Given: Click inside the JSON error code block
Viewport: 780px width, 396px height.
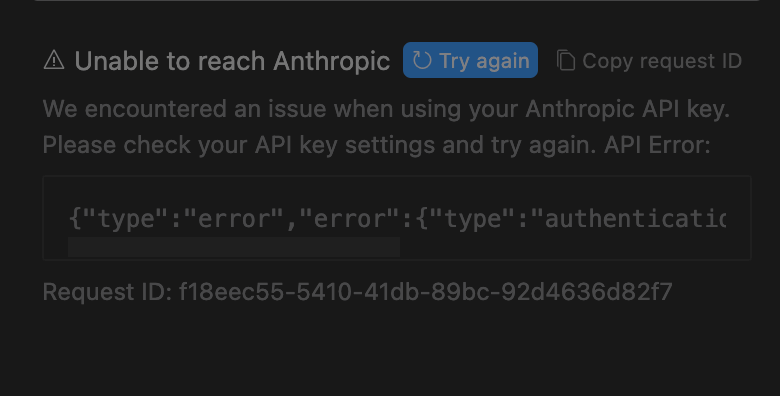Looking at the screenshot, I should [396, 218].
